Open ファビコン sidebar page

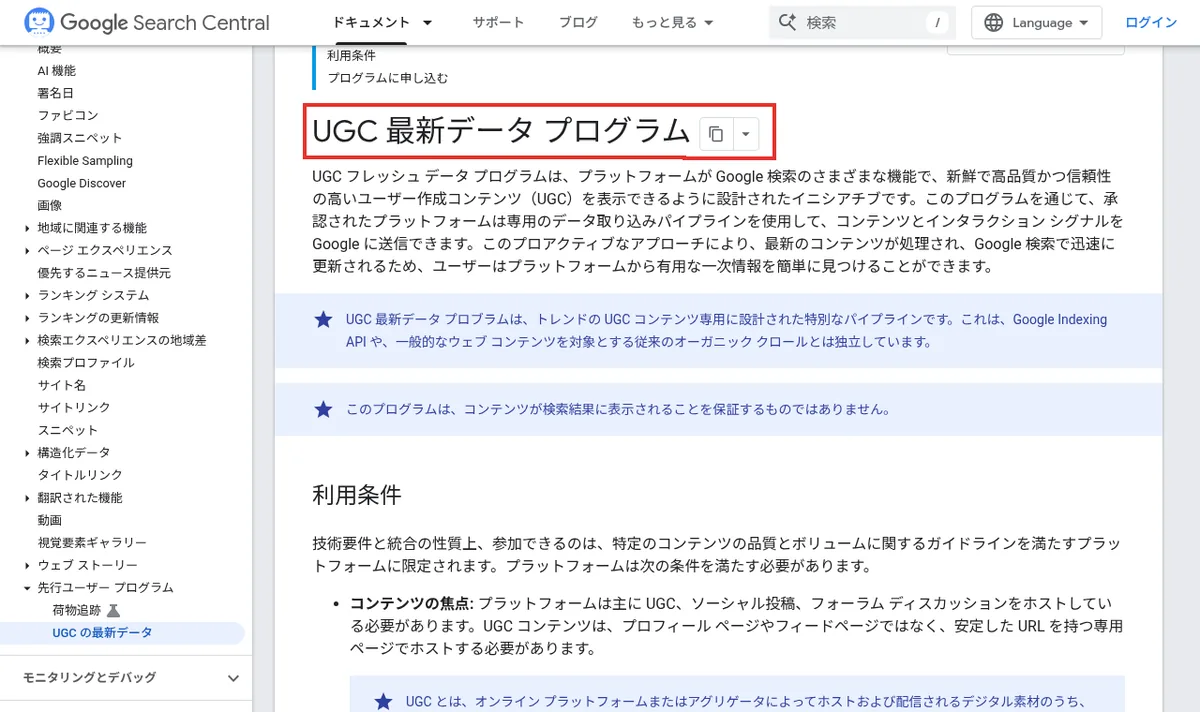click(x=68, y=115)
